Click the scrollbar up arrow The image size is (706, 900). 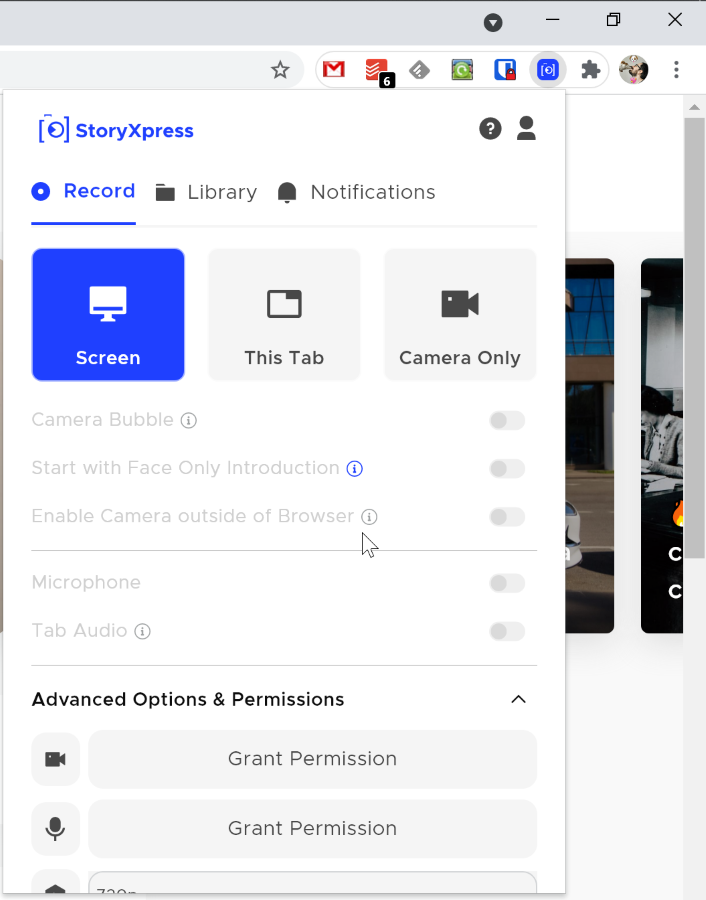click(694, 107)
